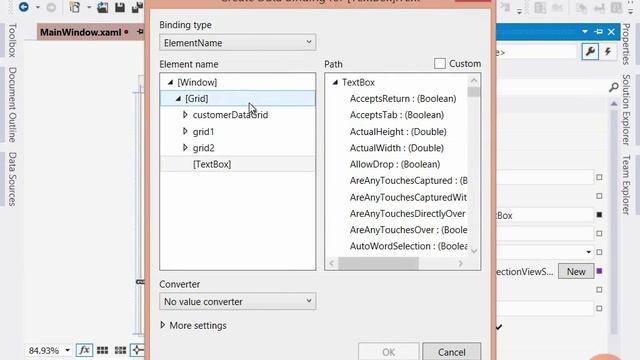640x360 pixels.
Task: Click the search magnifier in Properties panel
Action: [x=613, y=87]
